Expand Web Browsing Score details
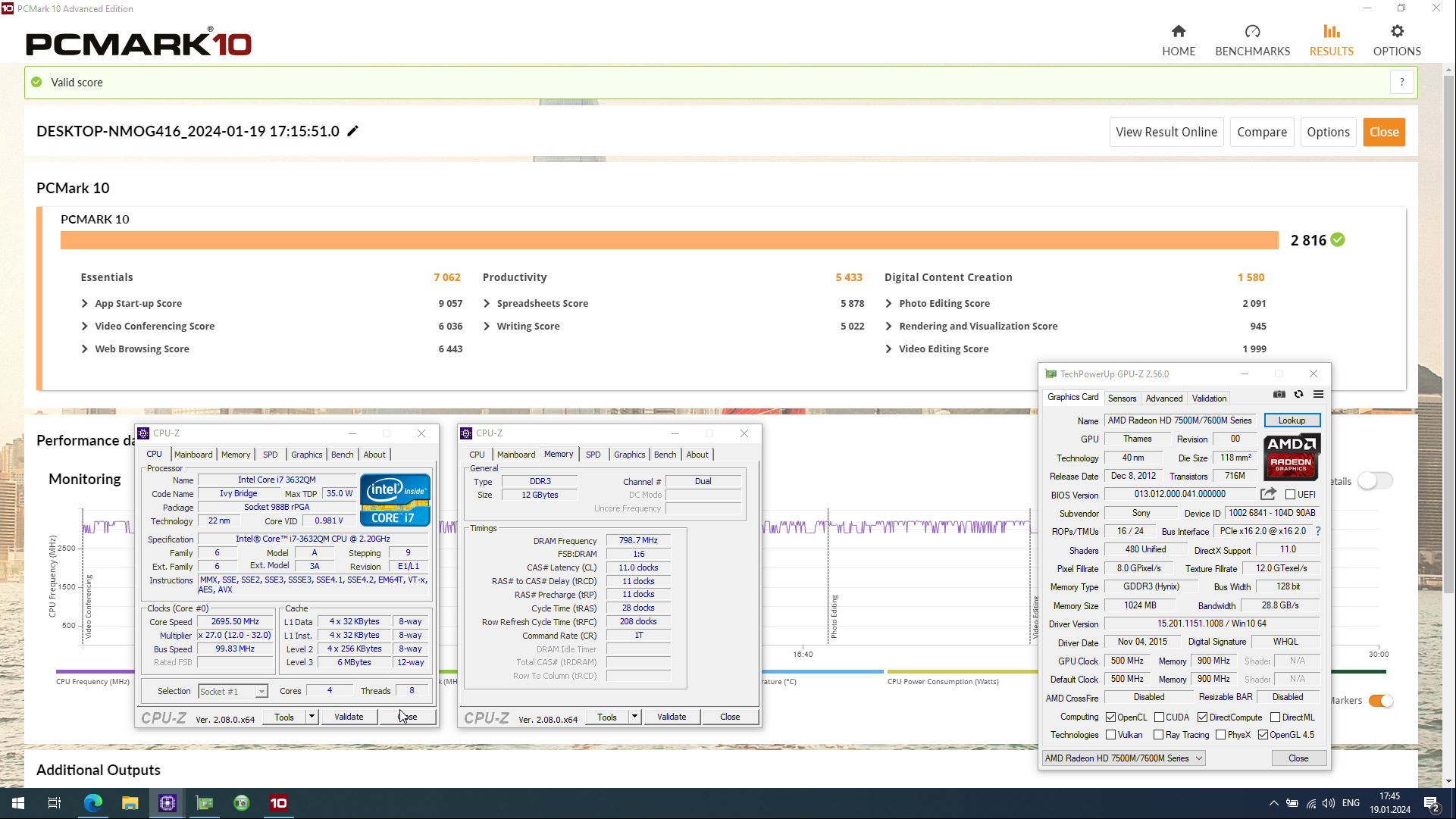Image resolution: width=1456 pixels, height=819 pixels. [x=85, y=349]
